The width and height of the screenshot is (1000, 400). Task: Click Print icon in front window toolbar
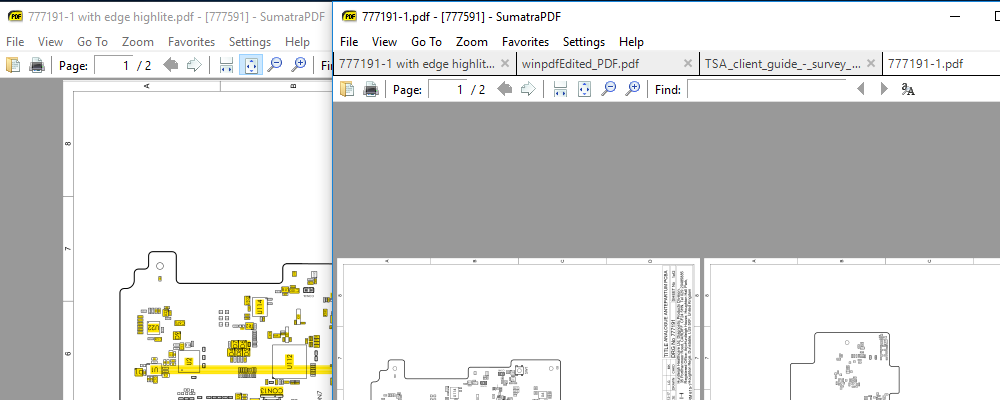tap(371, 89)
